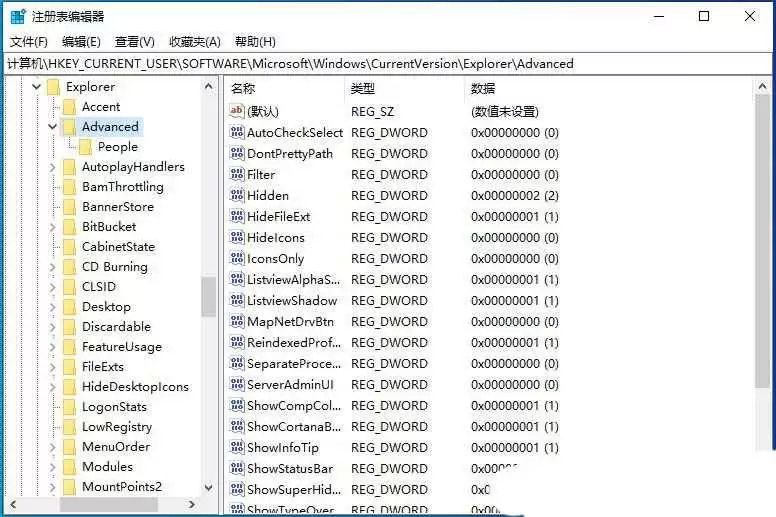The width and height of the screenshot is (776, 517).
Task: Click the AutoCheckSelect DWORD icon
Action: pyautogui.click(x=237, y=132)
